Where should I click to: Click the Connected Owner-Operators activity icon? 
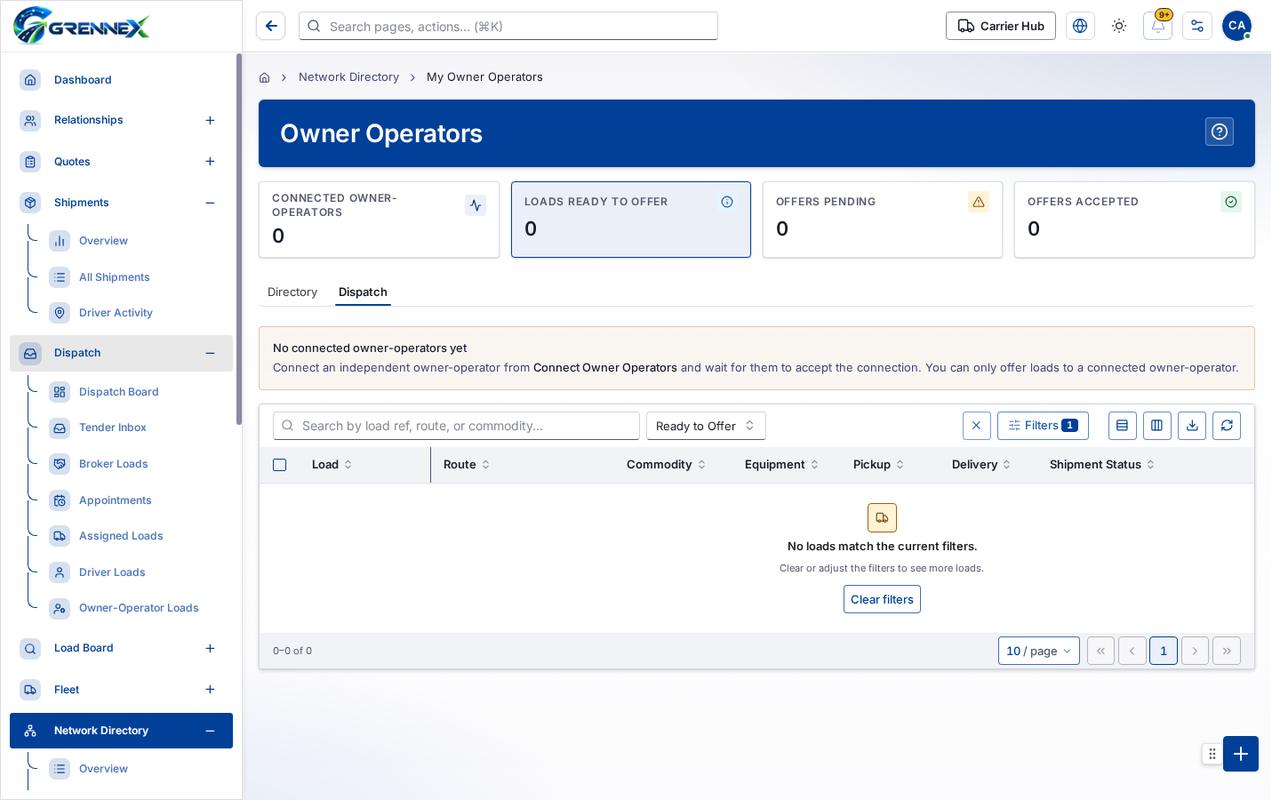[476, 205]
